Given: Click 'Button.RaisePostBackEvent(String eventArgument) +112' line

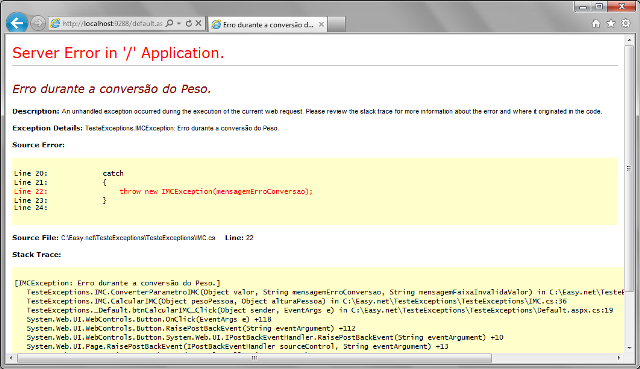Looking at the screenshot, I should pyautogui.click(x=191, y=329).
